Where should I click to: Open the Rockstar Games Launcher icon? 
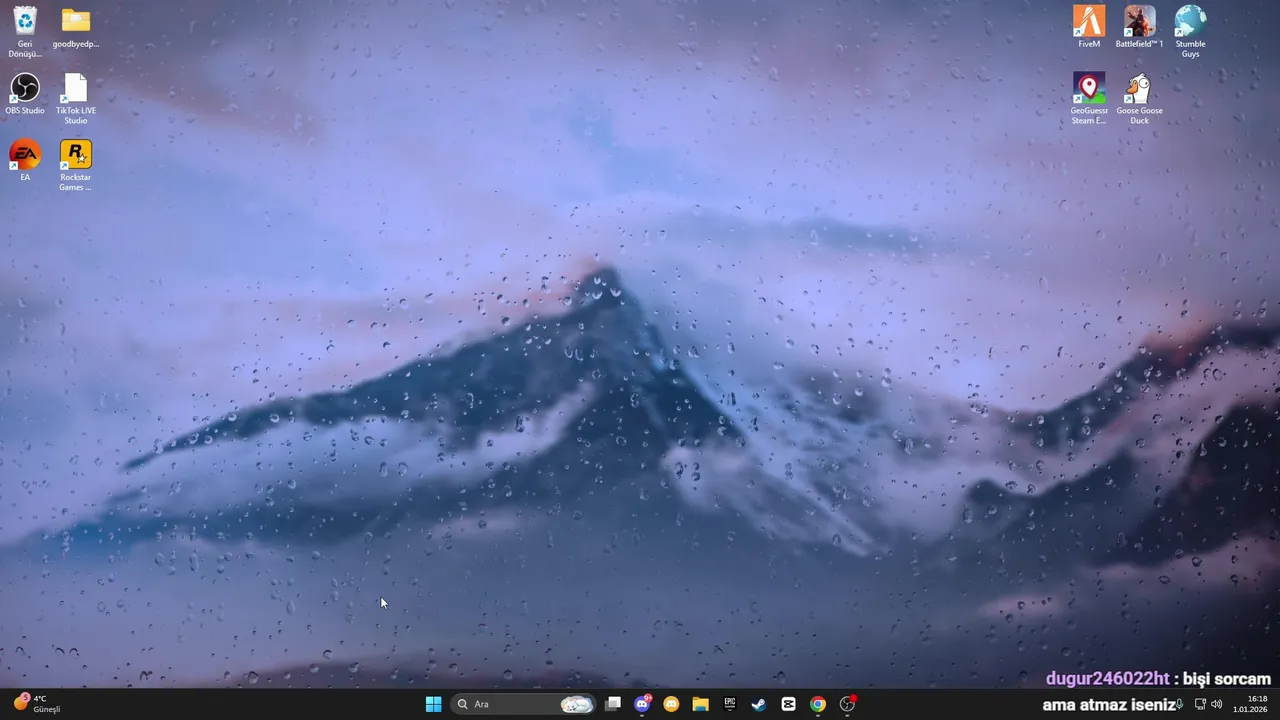76,165
